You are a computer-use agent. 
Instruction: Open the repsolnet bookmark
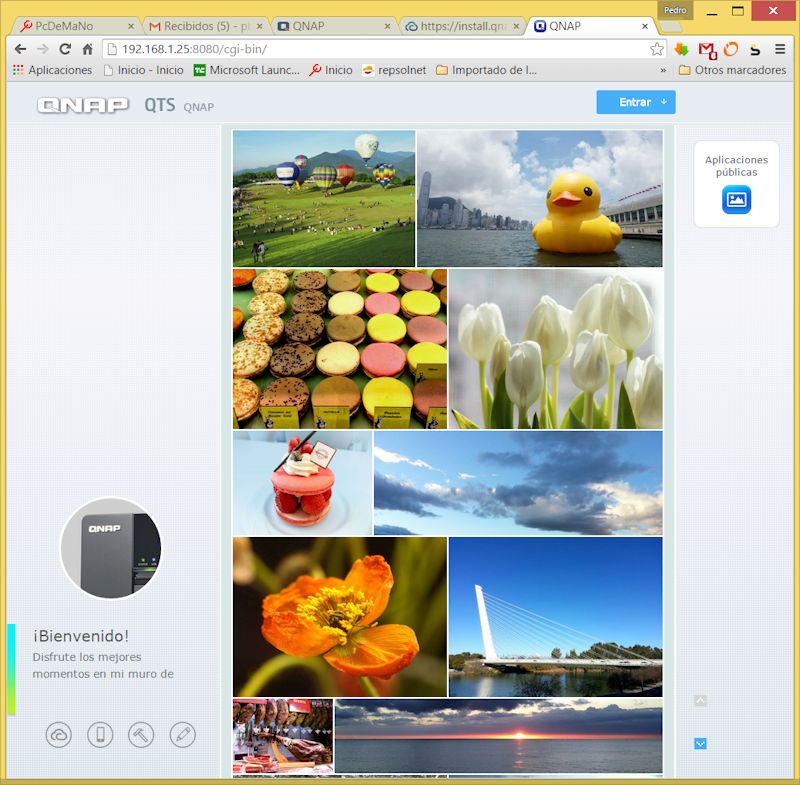pyautogui.click(x=394, y=70)
